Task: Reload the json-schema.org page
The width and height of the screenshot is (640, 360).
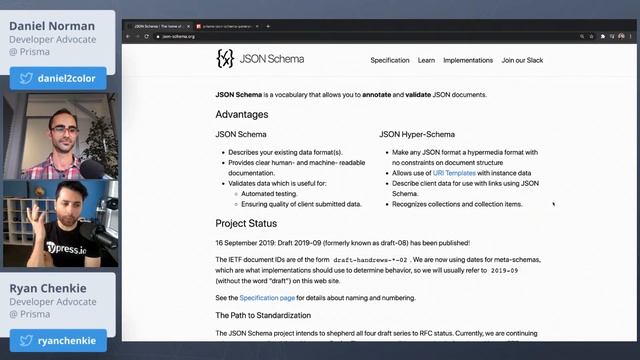Action: pos(147,36)
